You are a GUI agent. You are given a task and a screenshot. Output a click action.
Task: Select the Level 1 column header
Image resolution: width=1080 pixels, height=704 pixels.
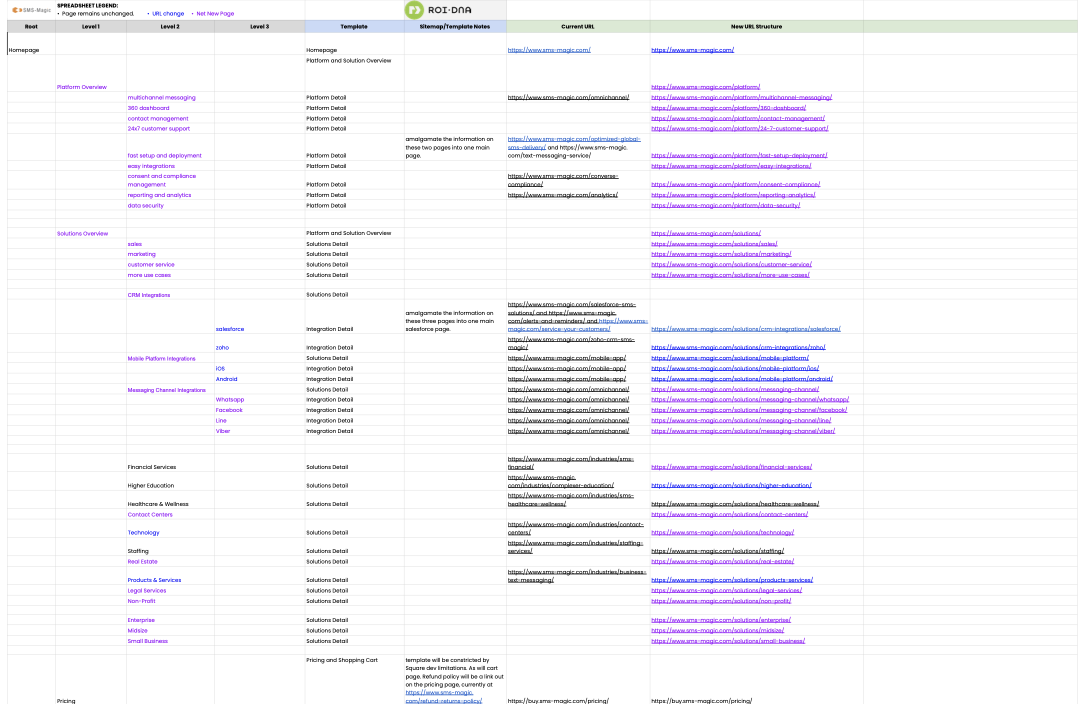[x=91, y=27]
